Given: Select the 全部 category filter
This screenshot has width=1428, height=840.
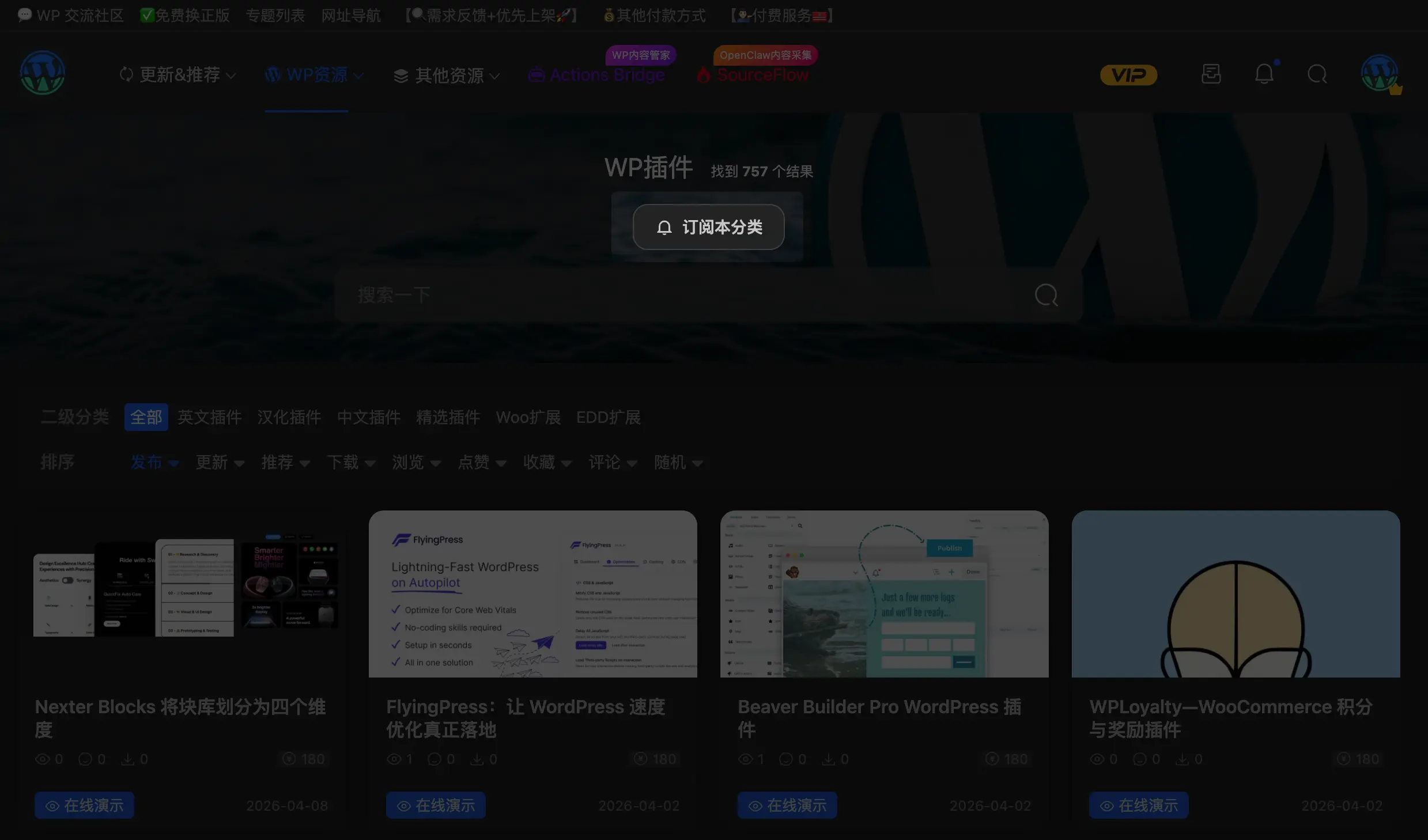Looking at the screenshot, I should click(146, 417).
